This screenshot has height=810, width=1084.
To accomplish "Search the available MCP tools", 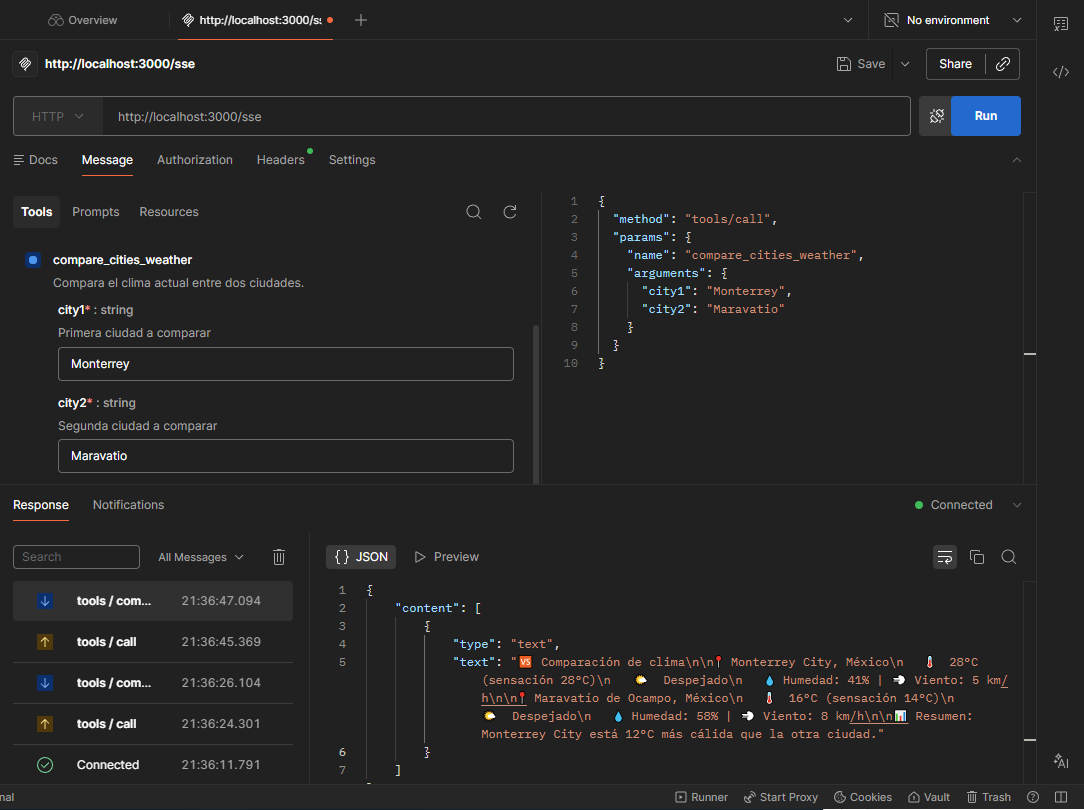I will pyautogui.click(x=473, y=212).
